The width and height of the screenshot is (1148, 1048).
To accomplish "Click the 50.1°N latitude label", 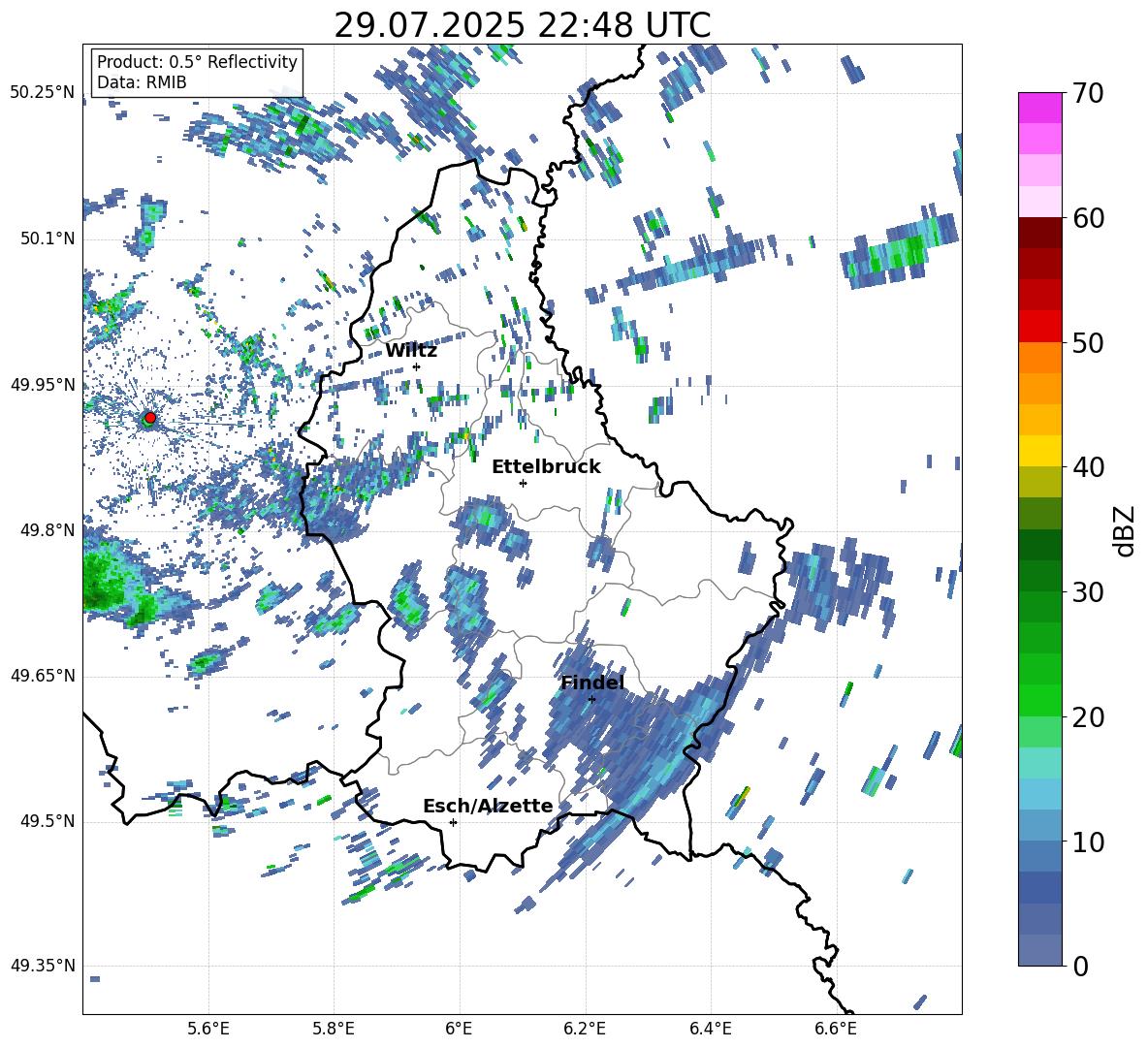I will tap(47, 238).
